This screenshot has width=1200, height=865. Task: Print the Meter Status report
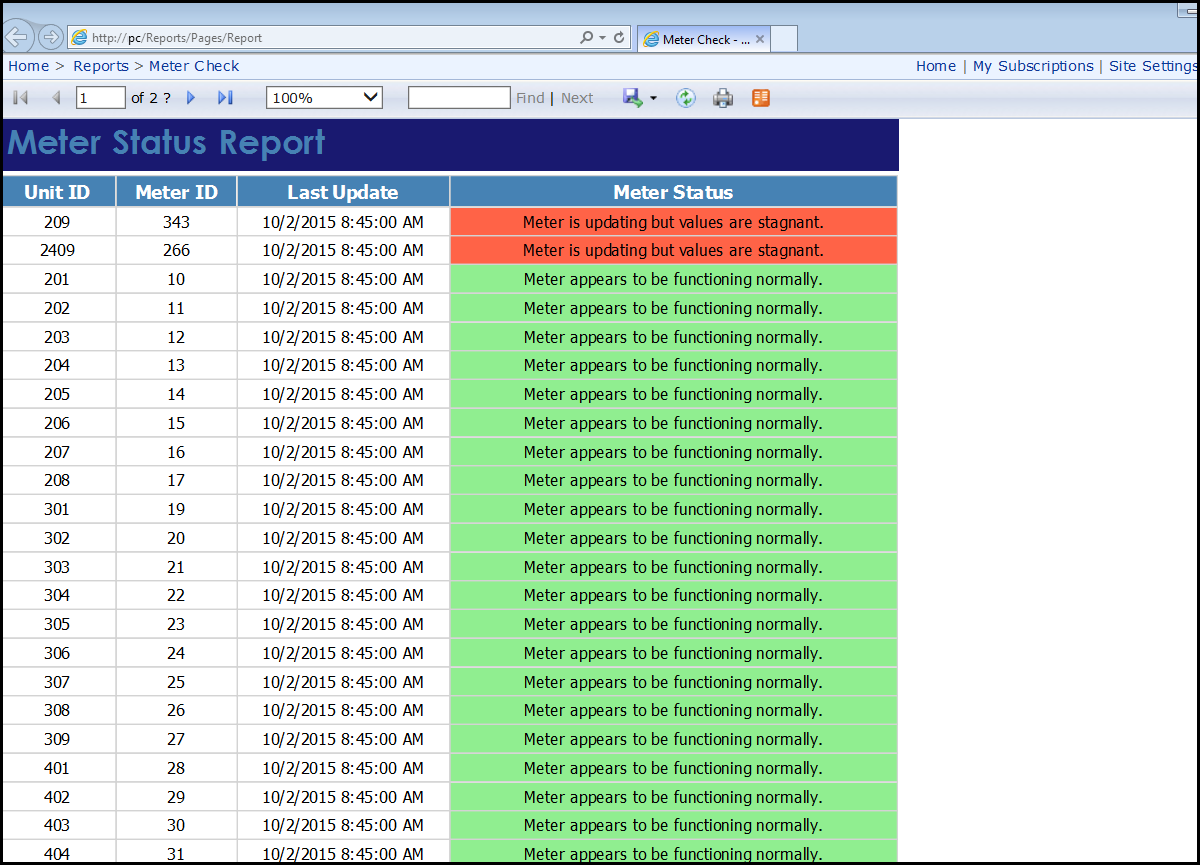coord(723,98)
